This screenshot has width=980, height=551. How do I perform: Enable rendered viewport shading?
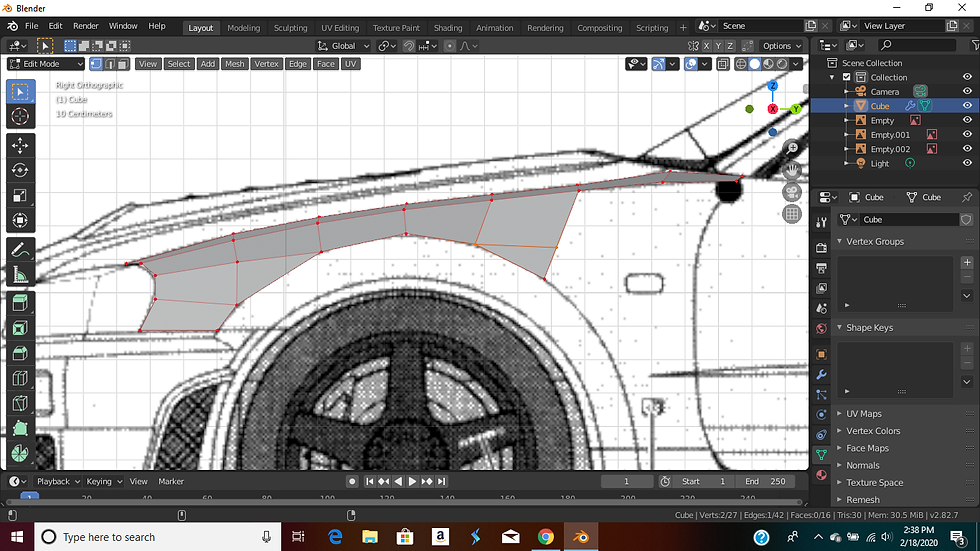782,64
